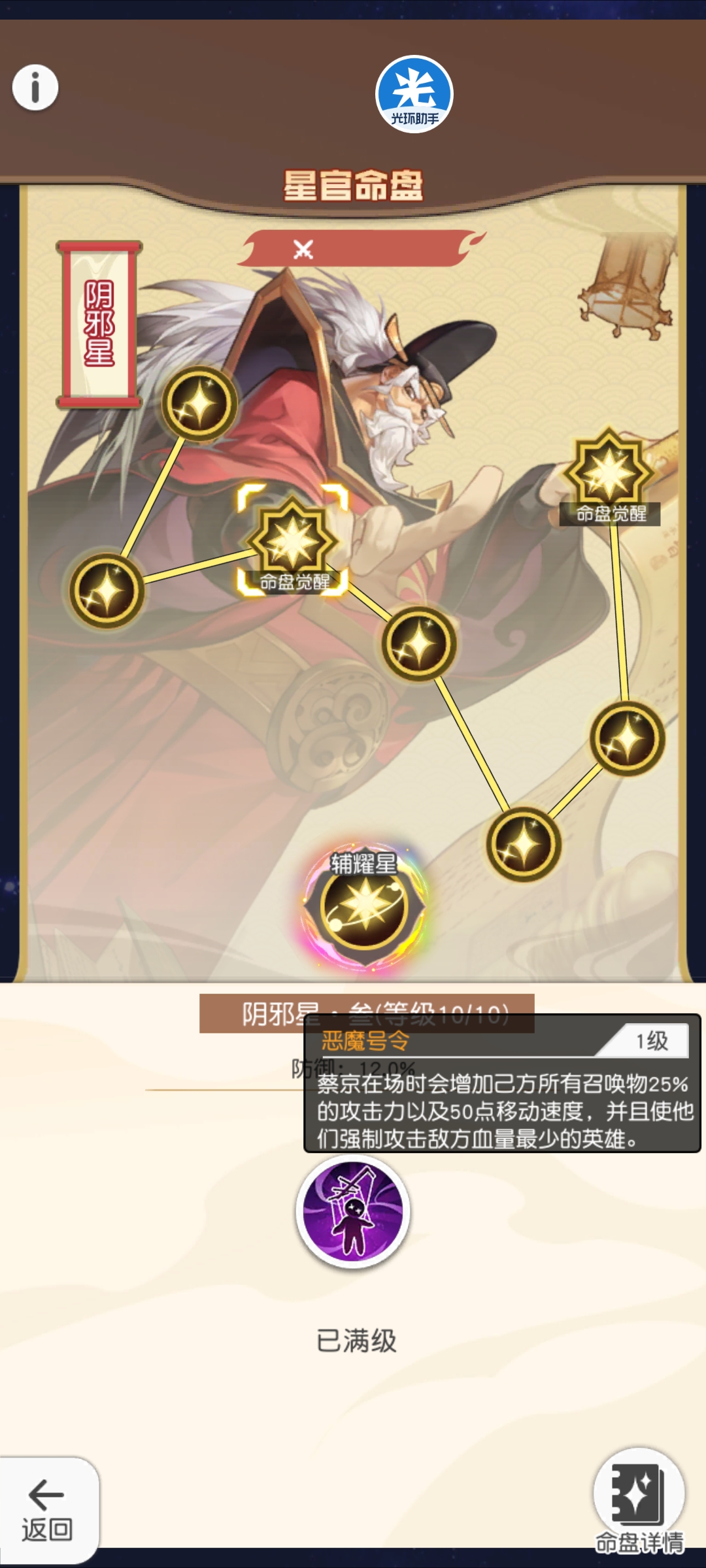This screenshot has height=1568, width=706.
Task: Select the leftmost star node on the chart
Action: coord(107,591)
